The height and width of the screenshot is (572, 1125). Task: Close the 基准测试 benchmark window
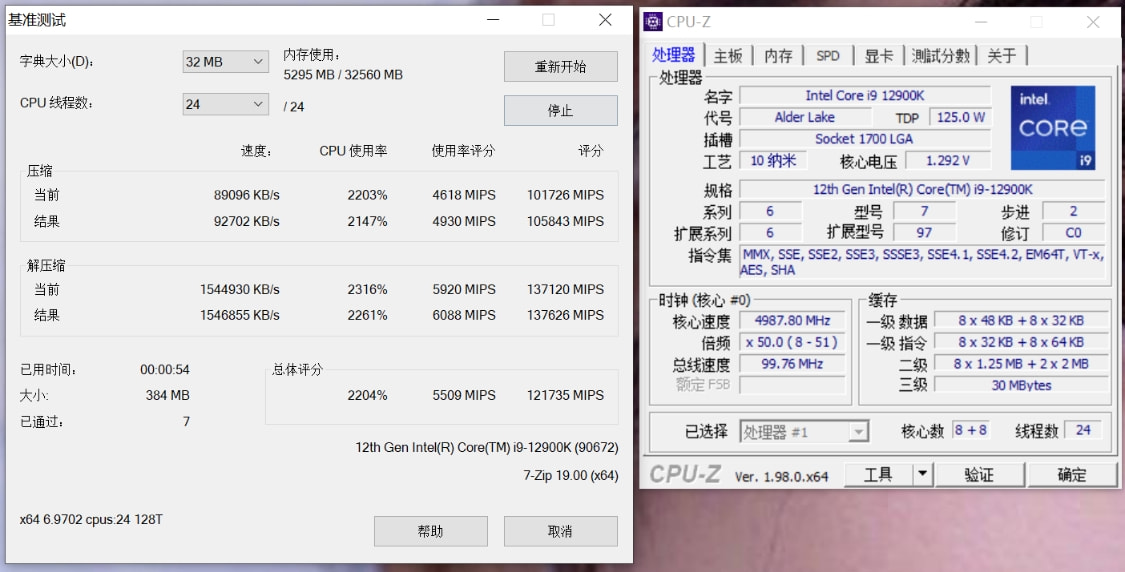(x=605, y=20)
